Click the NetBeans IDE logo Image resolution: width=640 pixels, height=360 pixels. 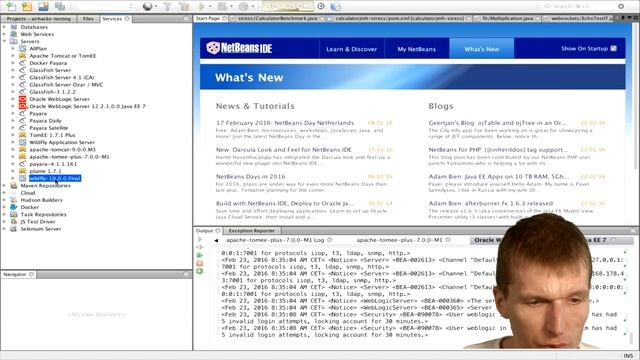(239, 48)
